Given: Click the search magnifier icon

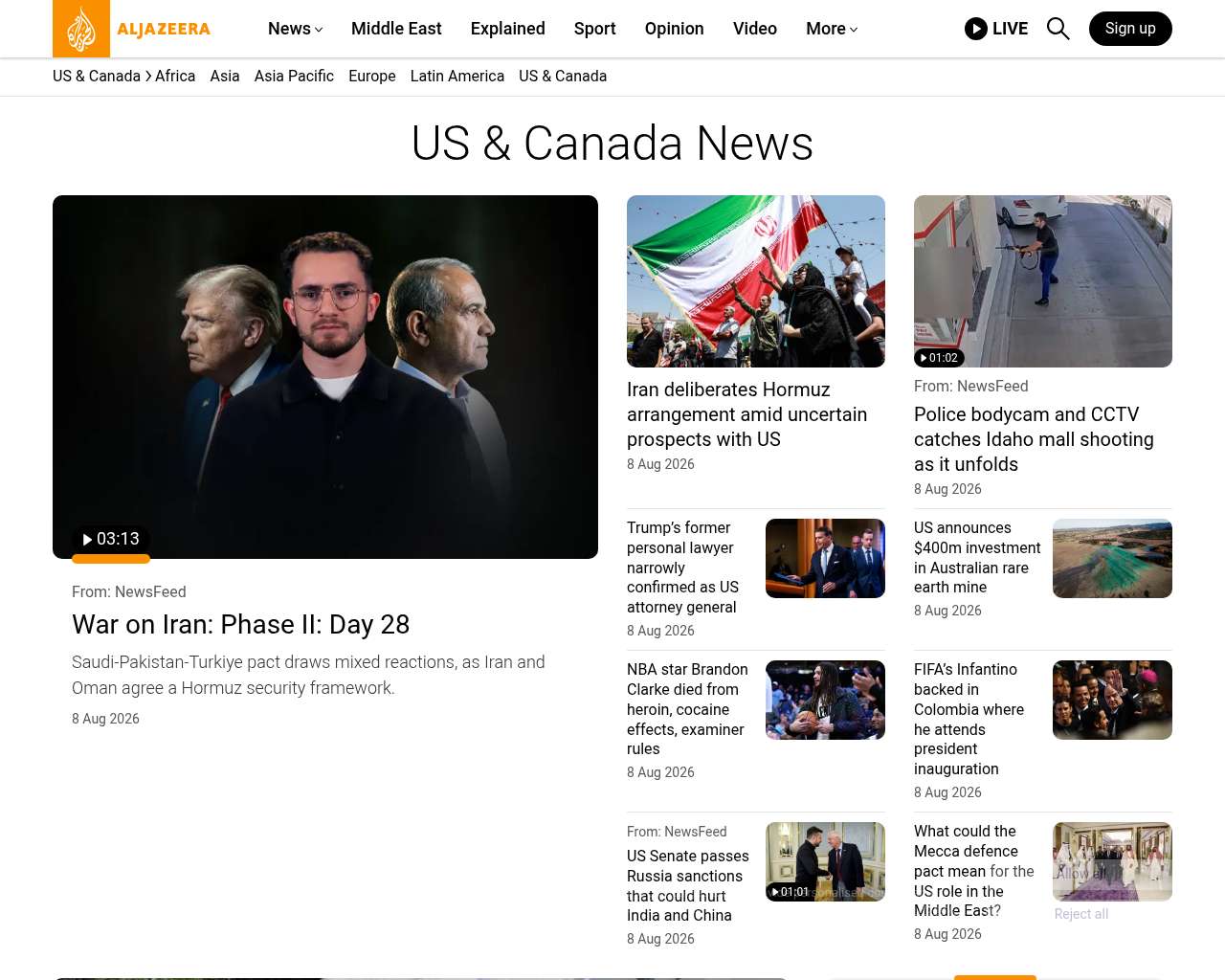Looking at the screenshot, I should tap(1058, 29).
